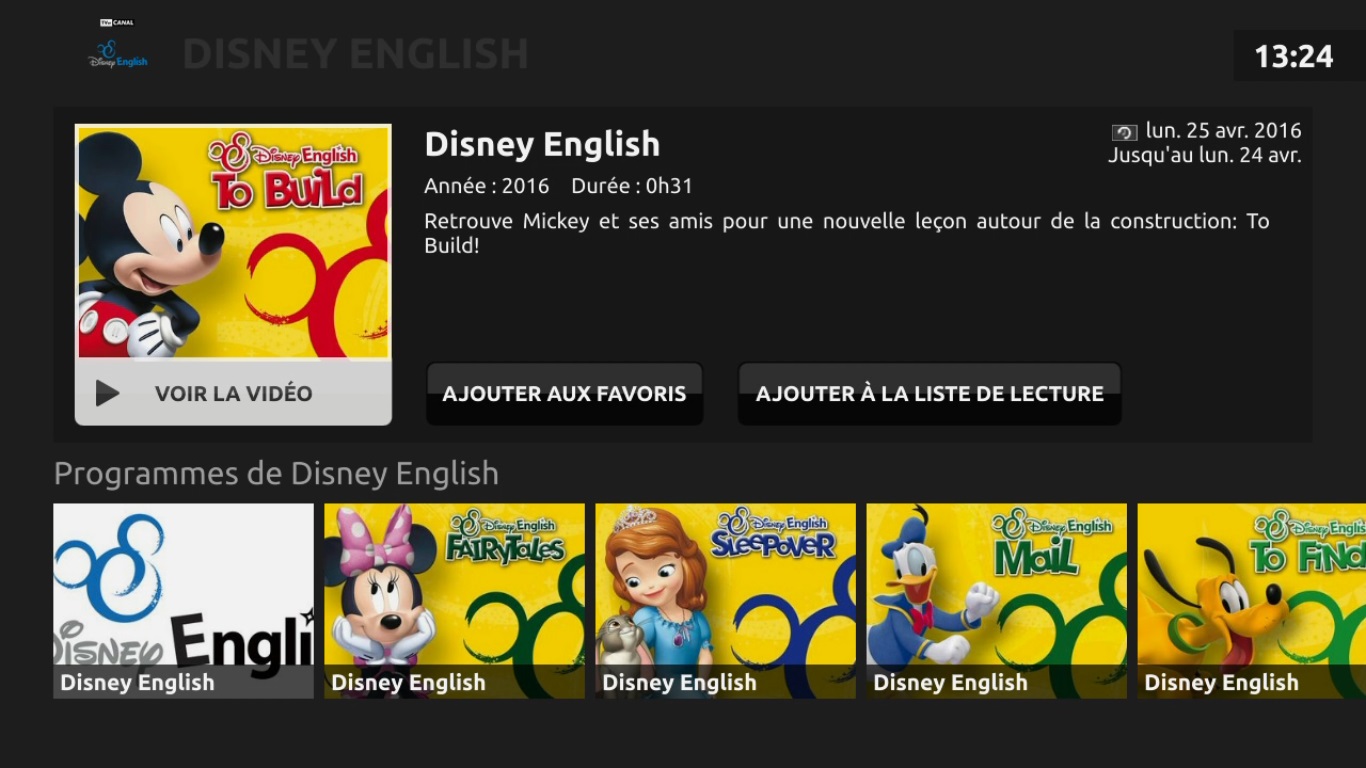Select the VOIR LA VIDÉO text label
Screen dimensions: 1366x768
point(233,394)
